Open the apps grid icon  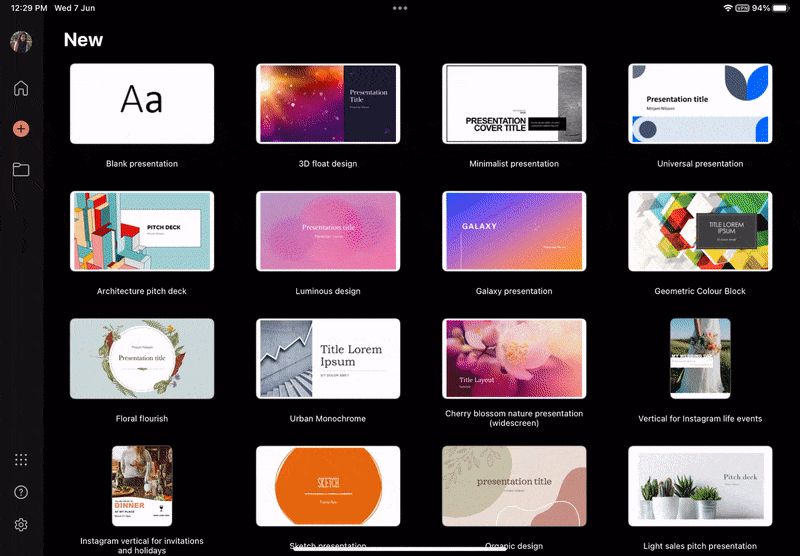(x=21, y=460)
